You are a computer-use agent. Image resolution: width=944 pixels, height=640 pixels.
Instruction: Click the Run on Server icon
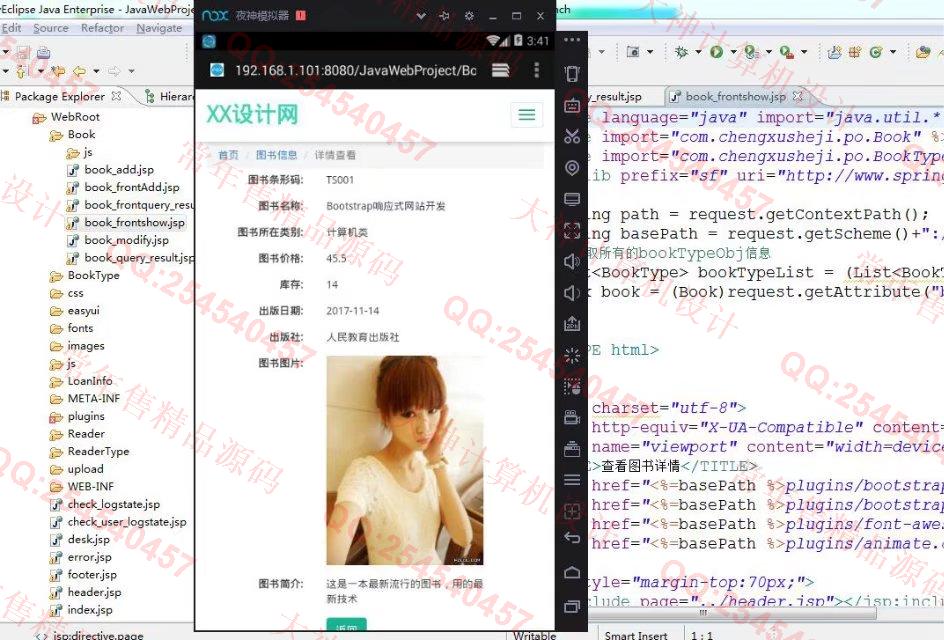(750, 52)
